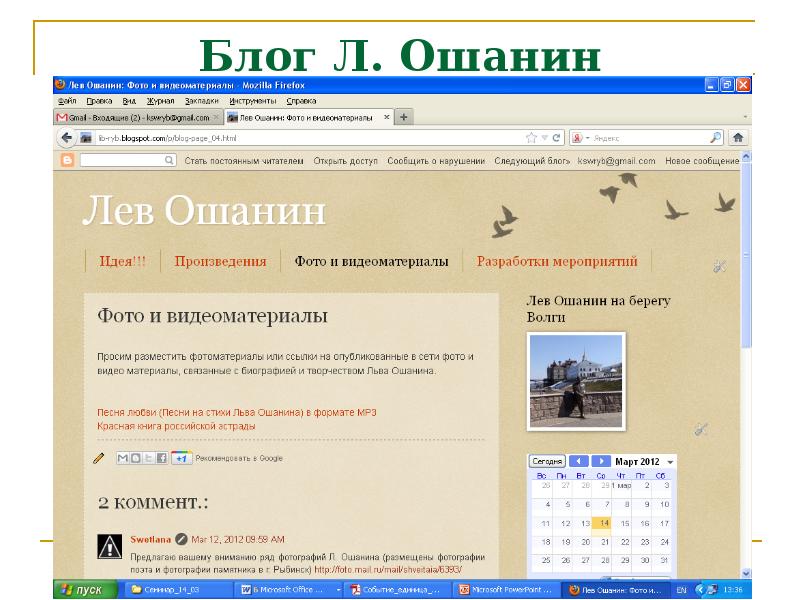
Task: Open new tab with the plus button
Action: 405,117
